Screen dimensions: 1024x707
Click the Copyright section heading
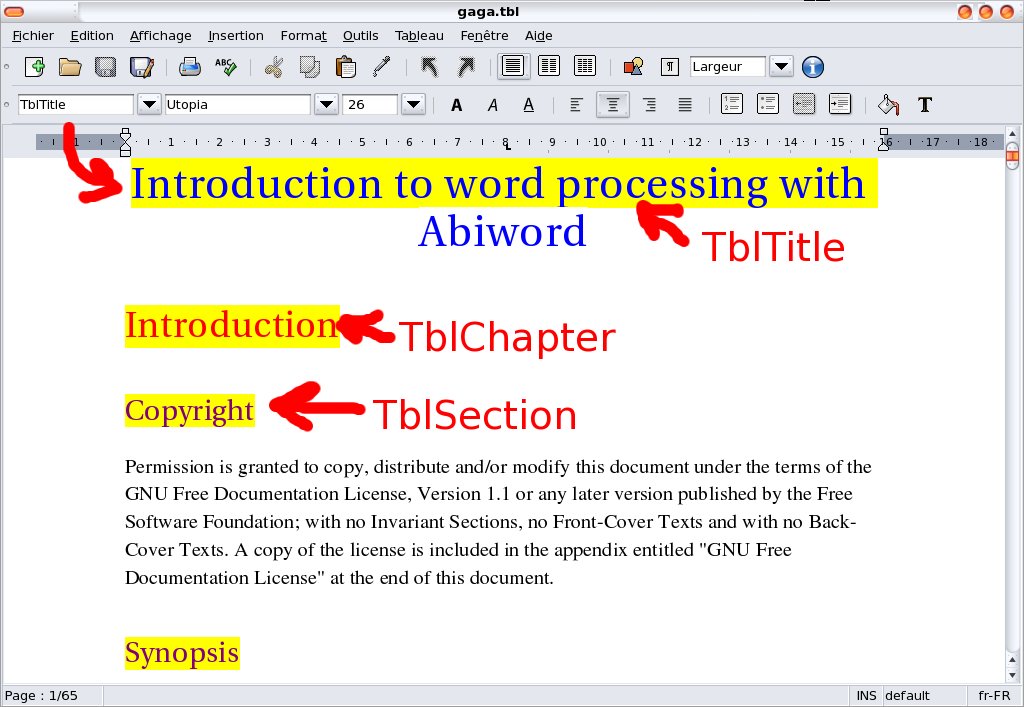[x=189, y=411]
